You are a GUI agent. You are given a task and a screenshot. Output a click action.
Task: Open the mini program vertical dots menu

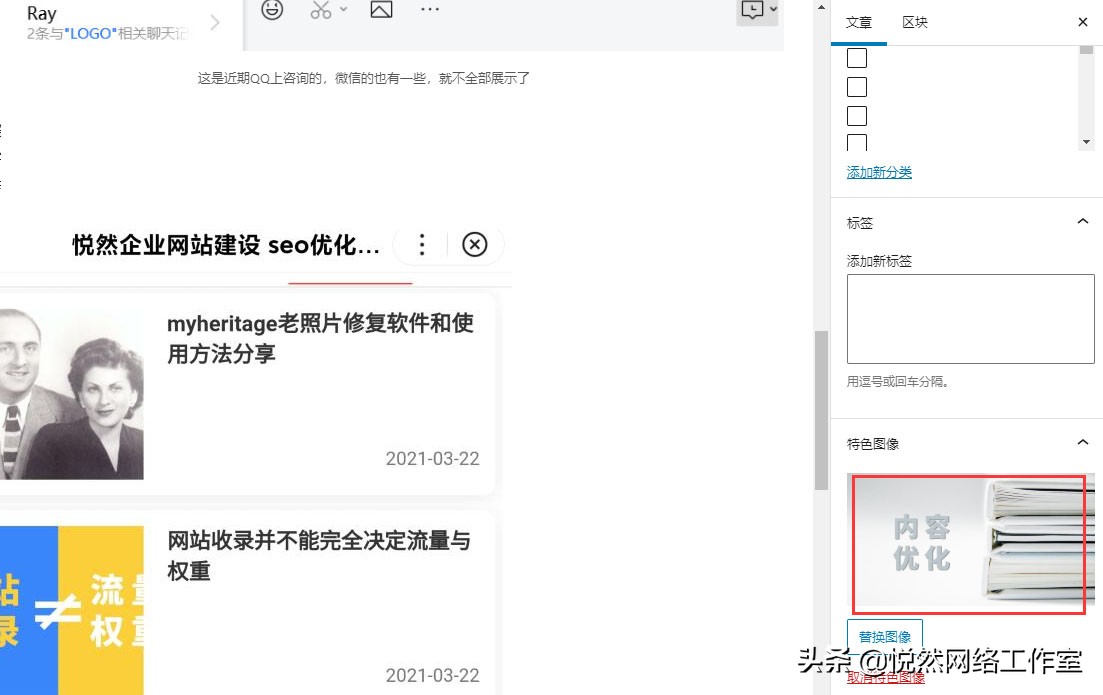[x=422, y=245]
